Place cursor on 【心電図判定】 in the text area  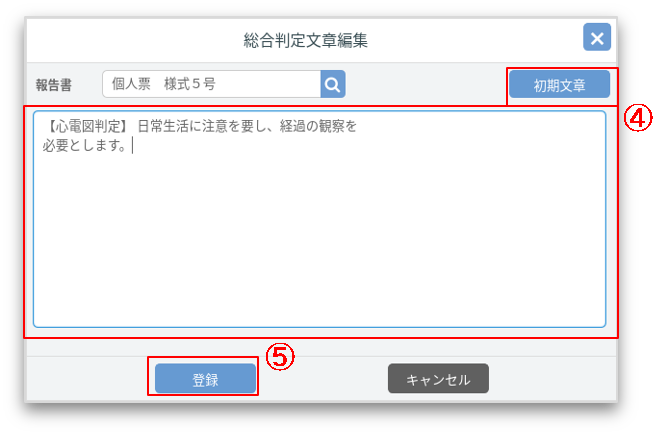coord(87,126)
